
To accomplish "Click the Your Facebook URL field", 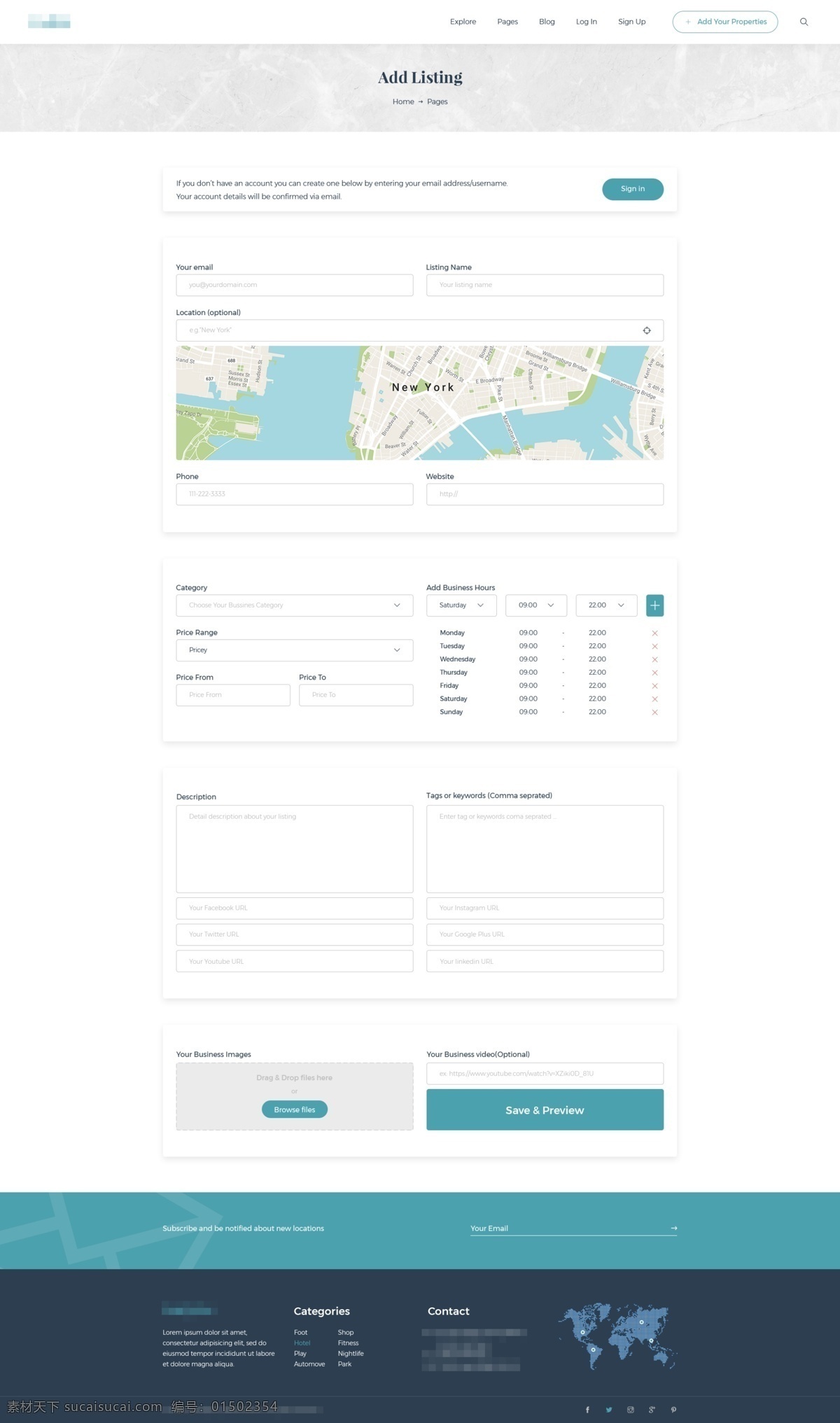I will pyautogui.click(x=295, y=909).
